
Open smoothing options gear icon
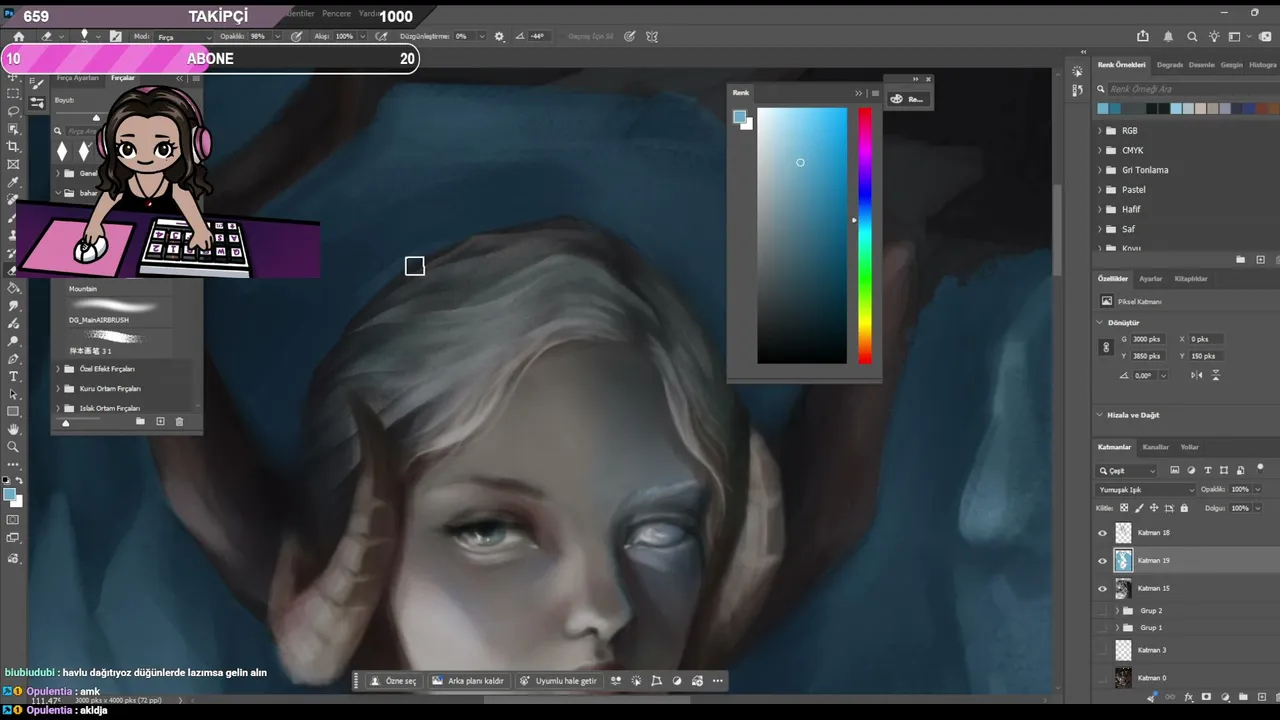499,36
